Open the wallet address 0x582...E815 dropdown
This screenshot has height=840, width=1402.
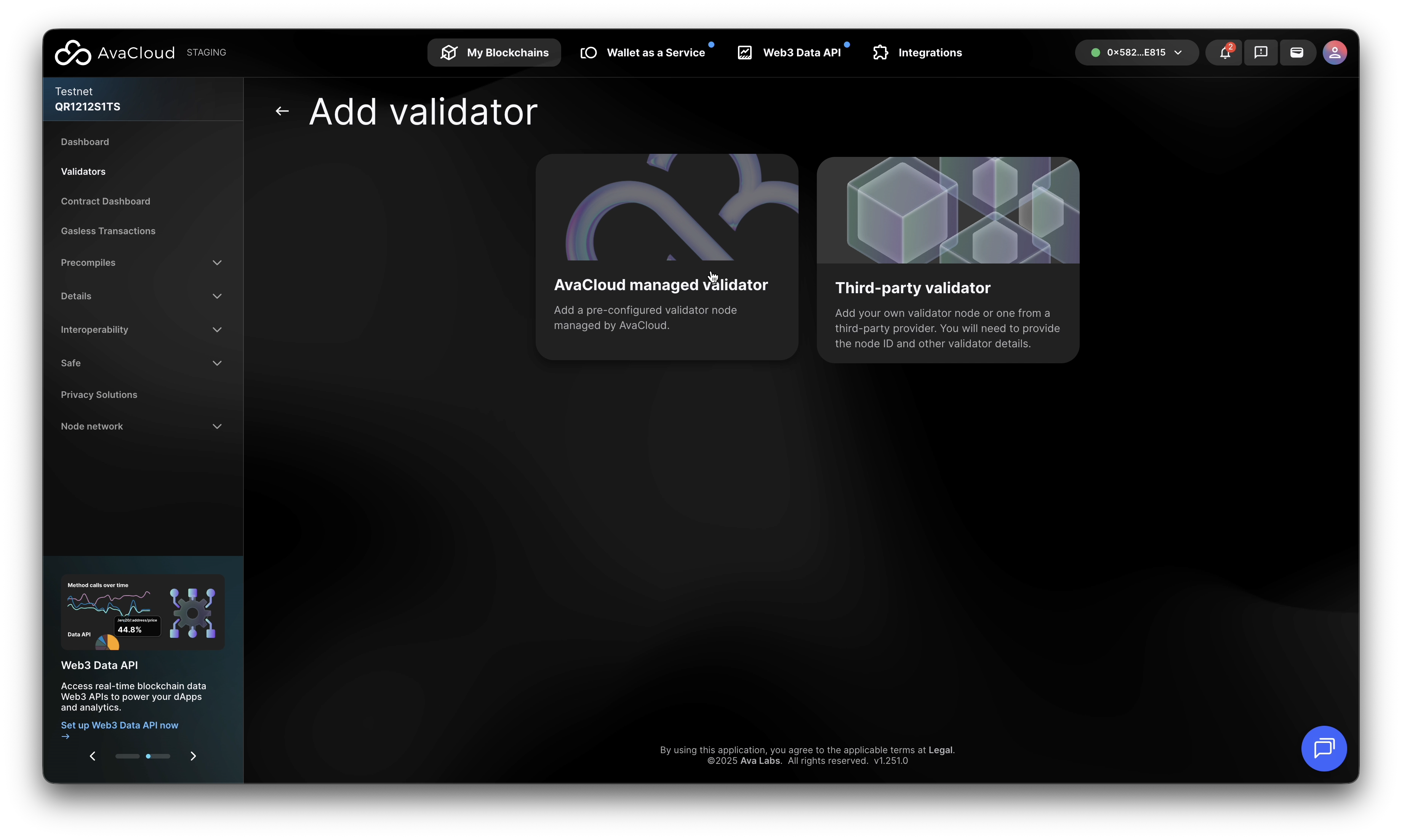tap(1136, 53)
